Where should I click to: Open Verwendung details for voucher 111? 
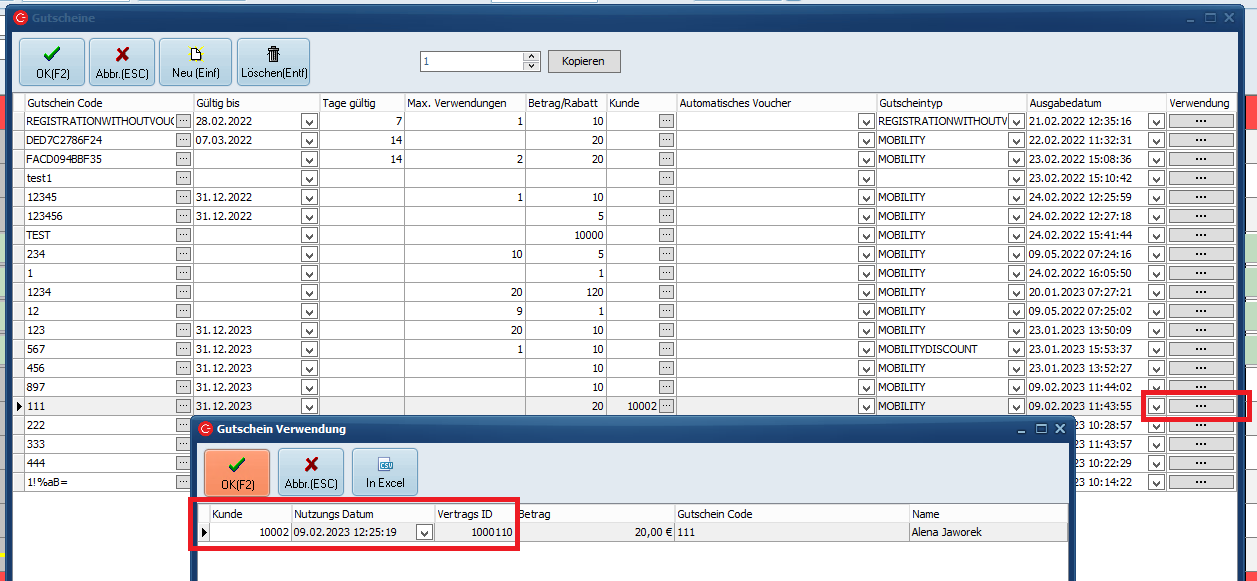[x=1200, y=406]
